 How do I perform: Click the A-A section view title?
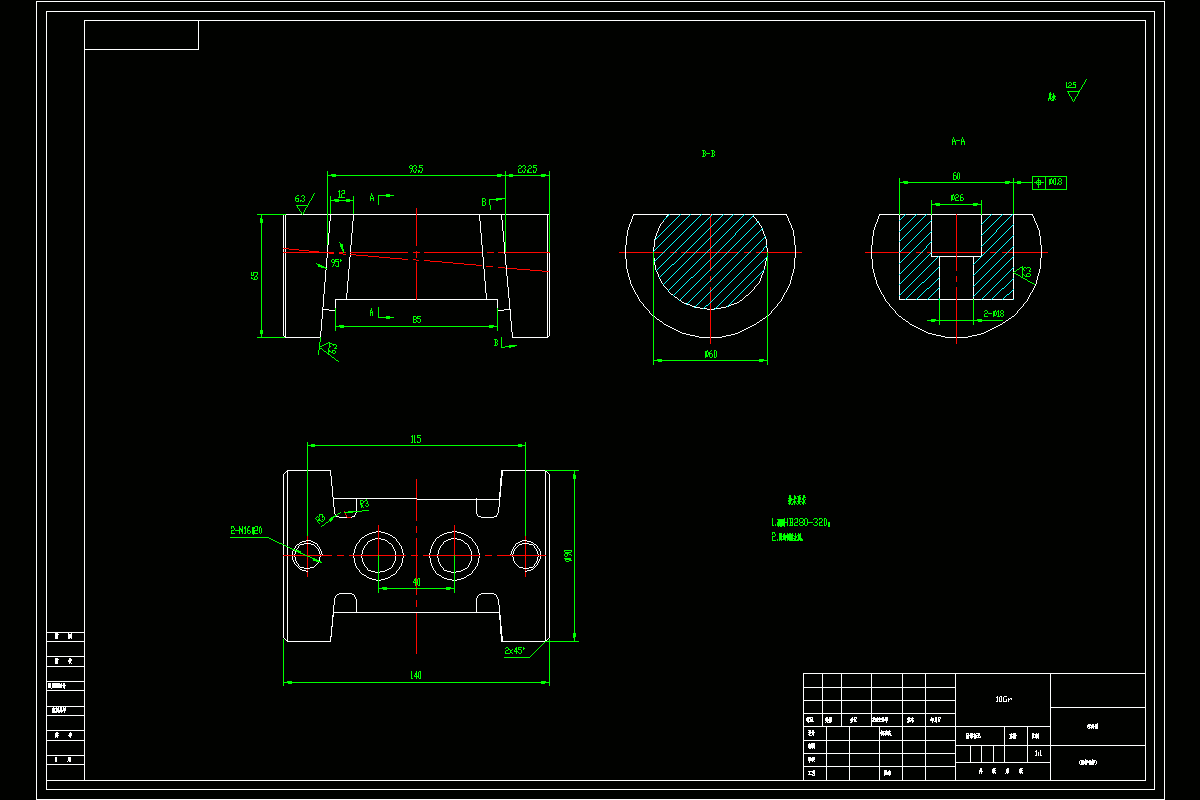point(957,142)
